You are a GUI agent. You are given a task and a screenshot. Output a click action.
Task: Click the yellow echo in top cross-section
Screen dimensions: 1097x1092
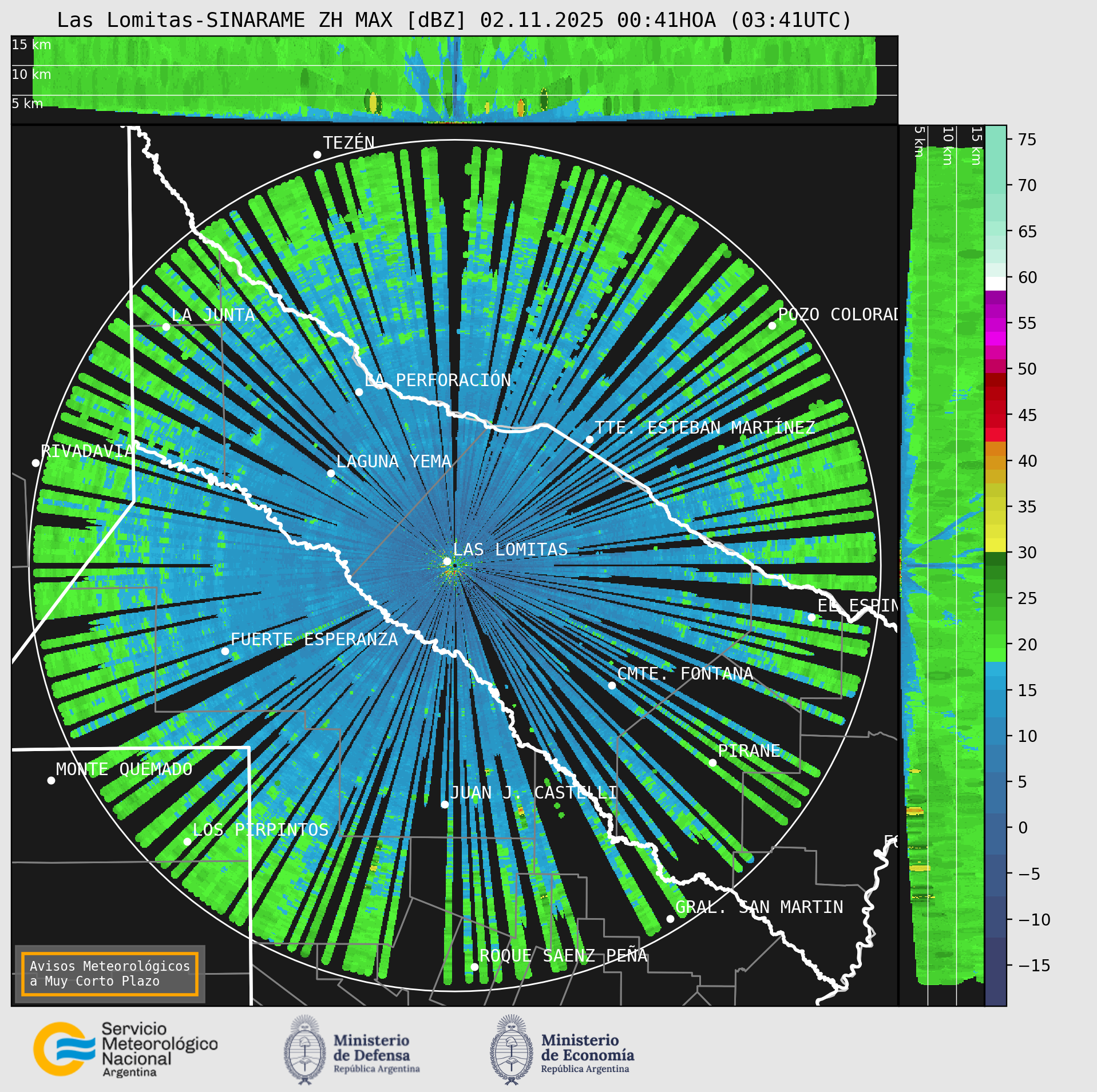pos(373,103)
